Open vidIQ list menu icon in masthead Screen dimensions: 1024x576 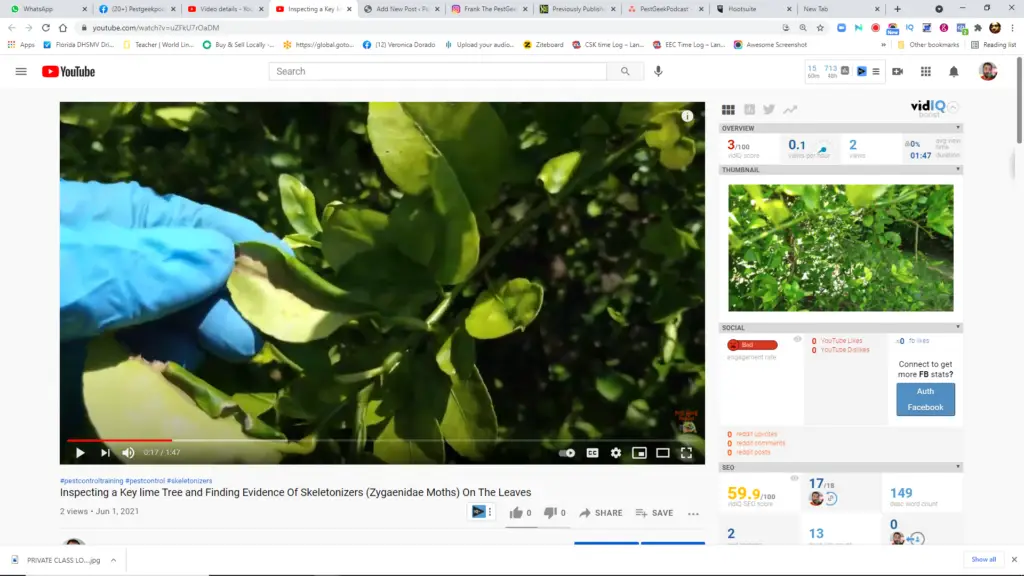point(876,71)
